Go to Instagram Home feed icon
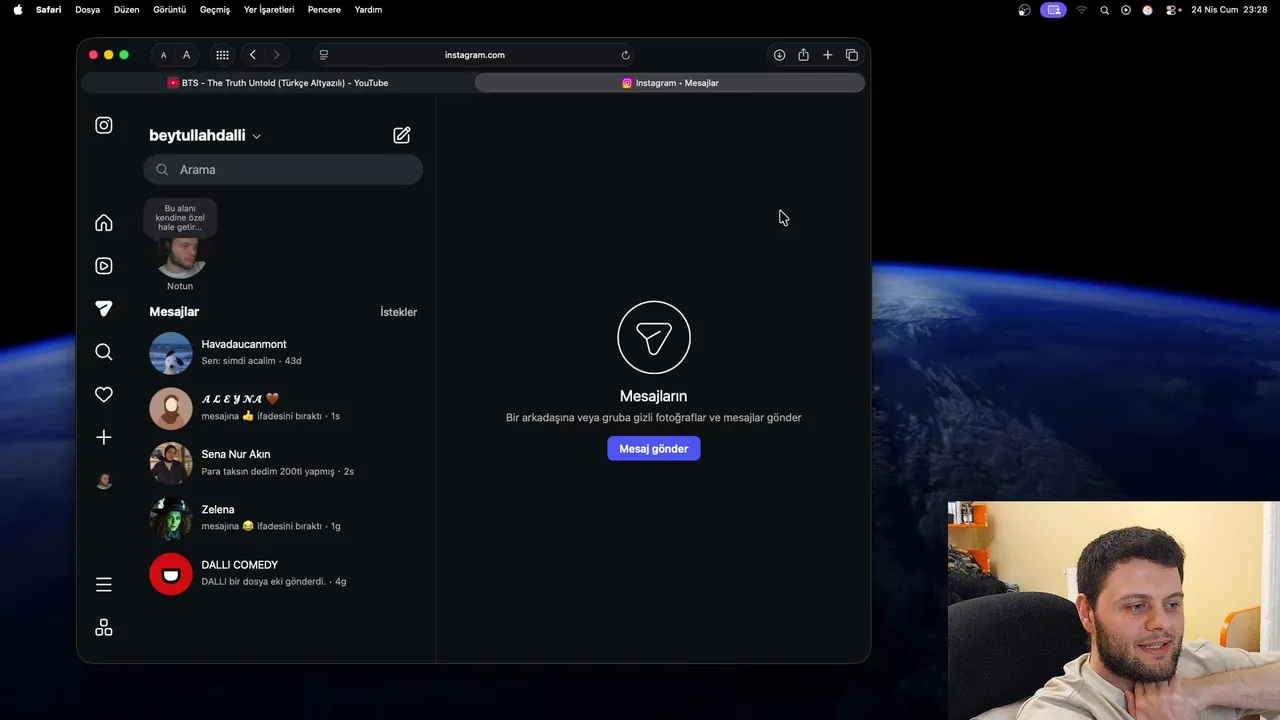This screenshot has width=1280, height=720. click(x=104, y=223)
